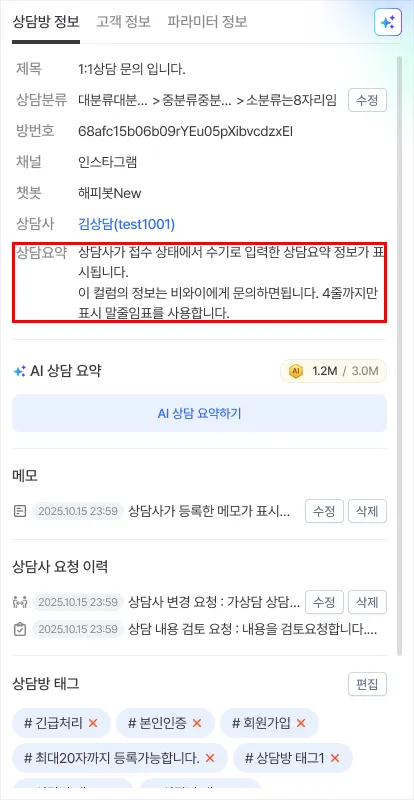Select the 상담방 정보 tab
This screenshot has height=800, width=414.
(46, 22)
